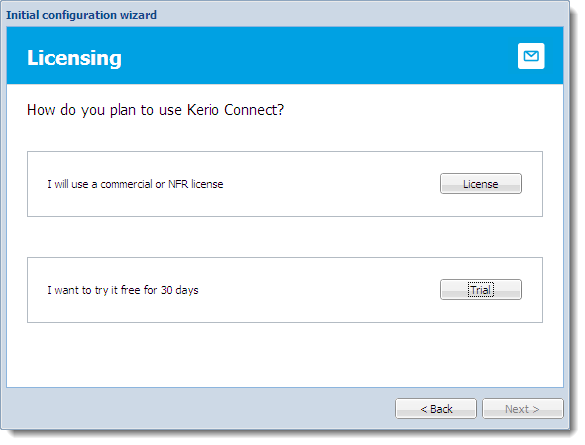Viewport: 585px width, 445px height.
Task: Click the Kerio Connect envelope icon
Action: 531,56
